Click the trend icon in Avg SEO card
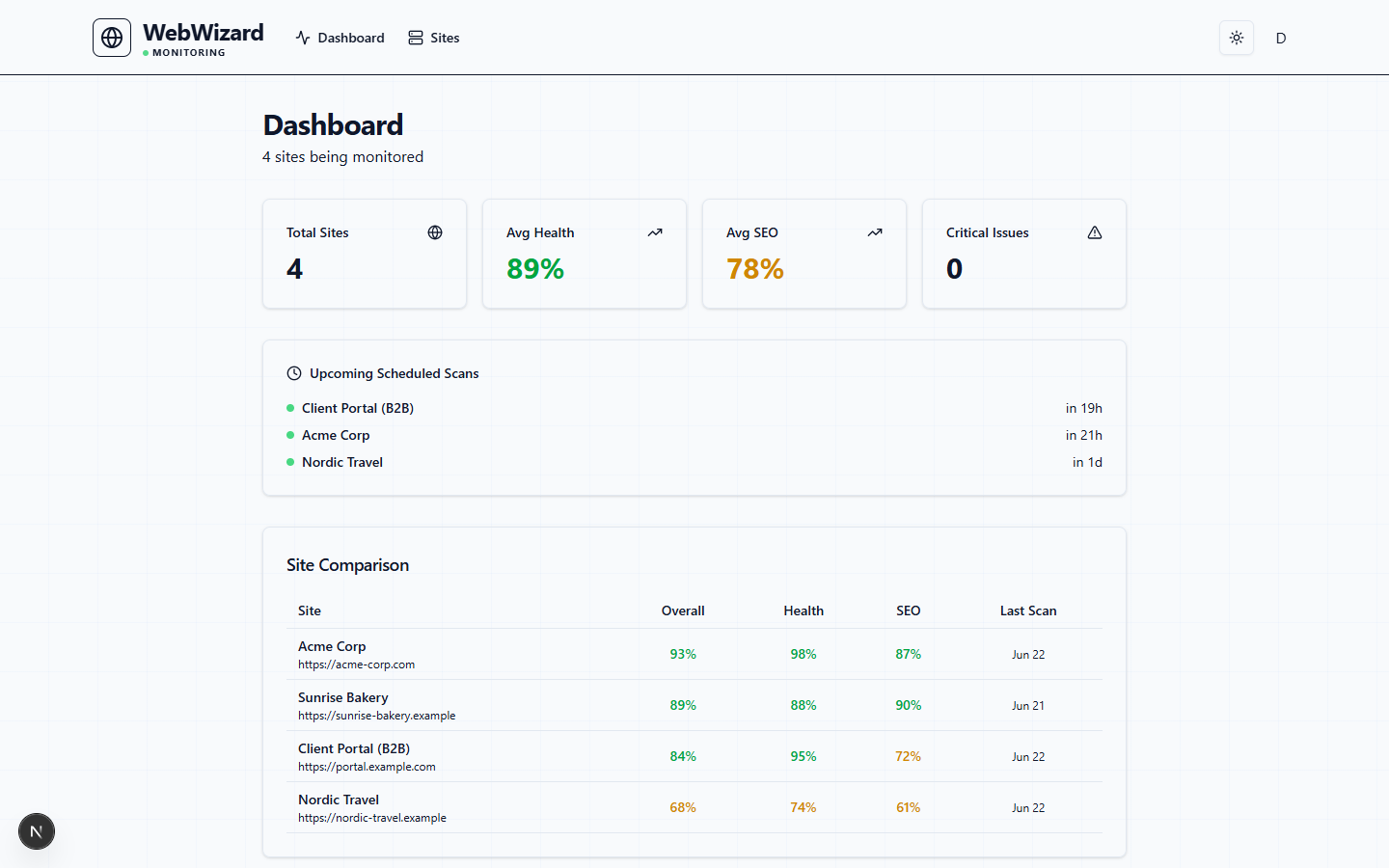 coord(875,232)
